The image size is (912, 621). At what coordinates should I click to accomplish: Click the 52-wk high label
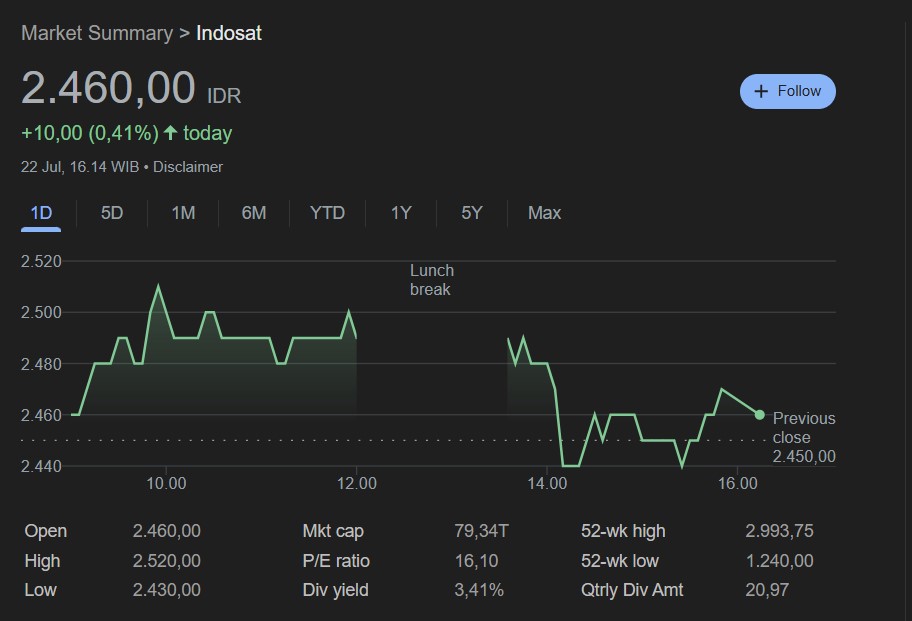tap(623, 531)
